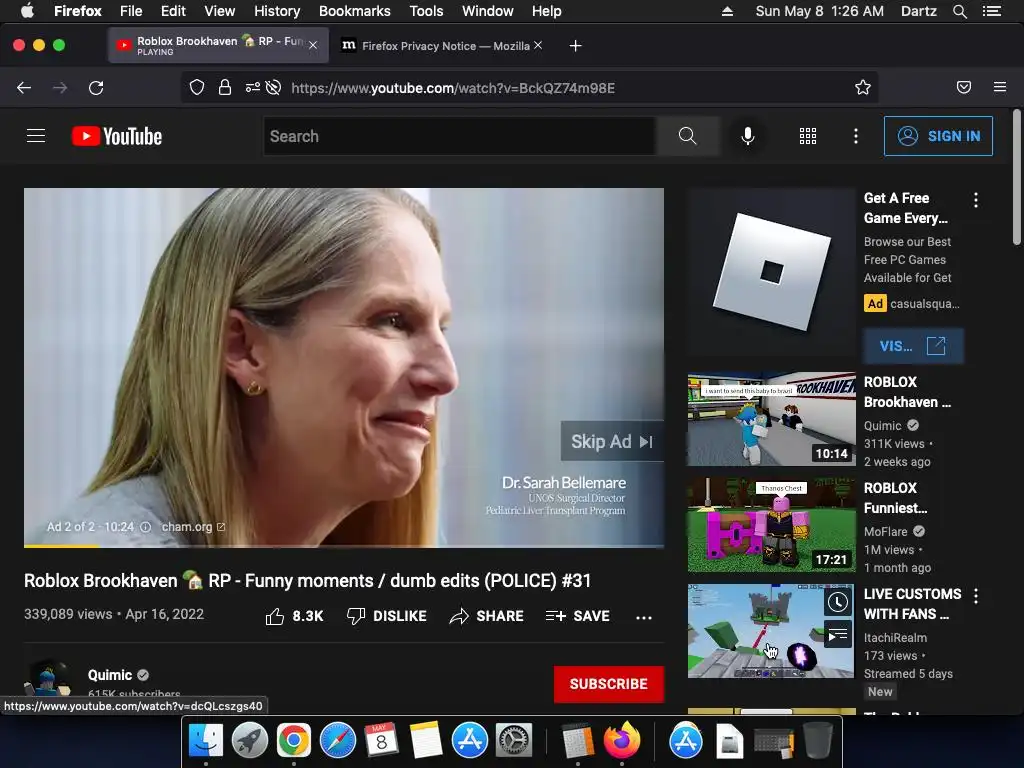Open the permissions icon in address bar

coord(252,88)
